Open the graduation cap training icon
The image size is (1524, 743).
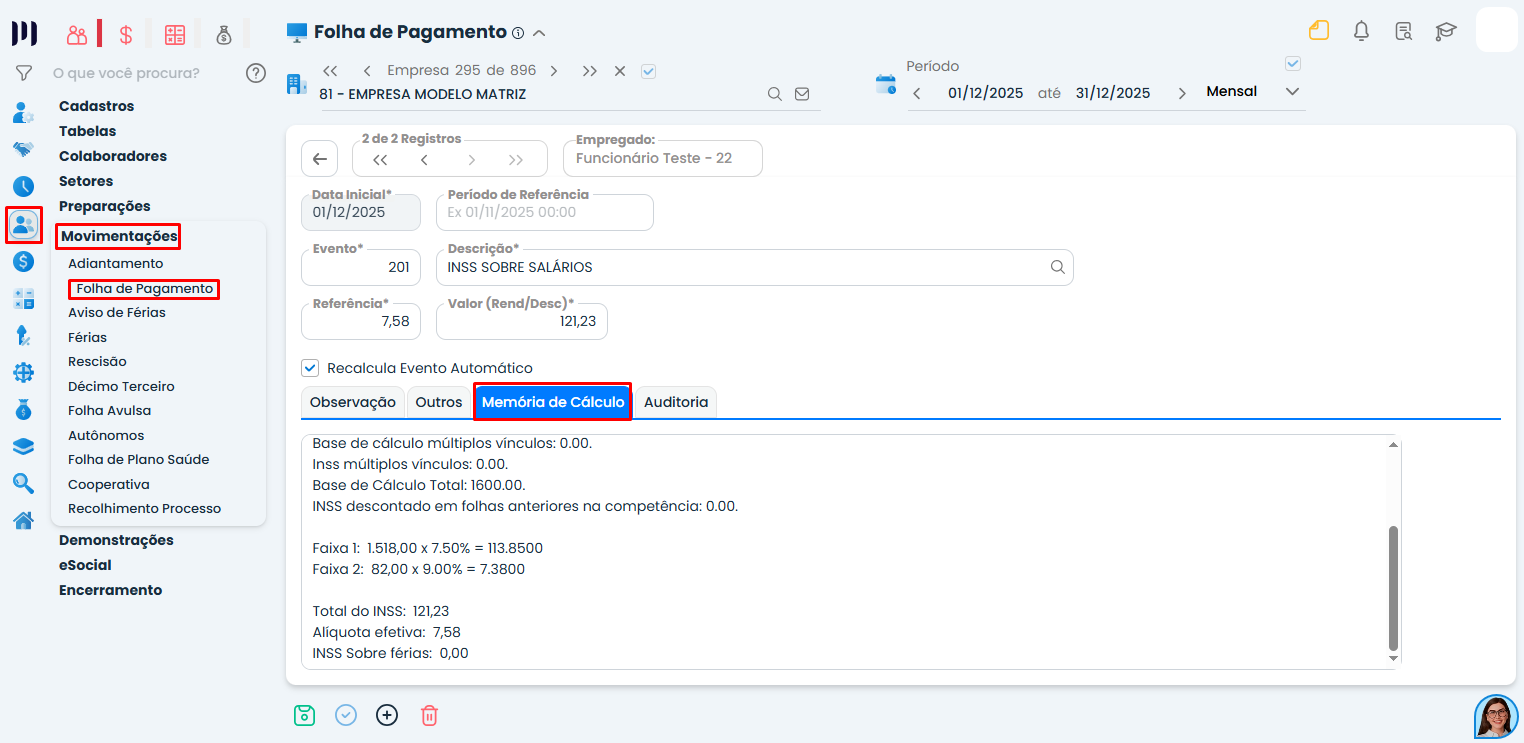1446,31
